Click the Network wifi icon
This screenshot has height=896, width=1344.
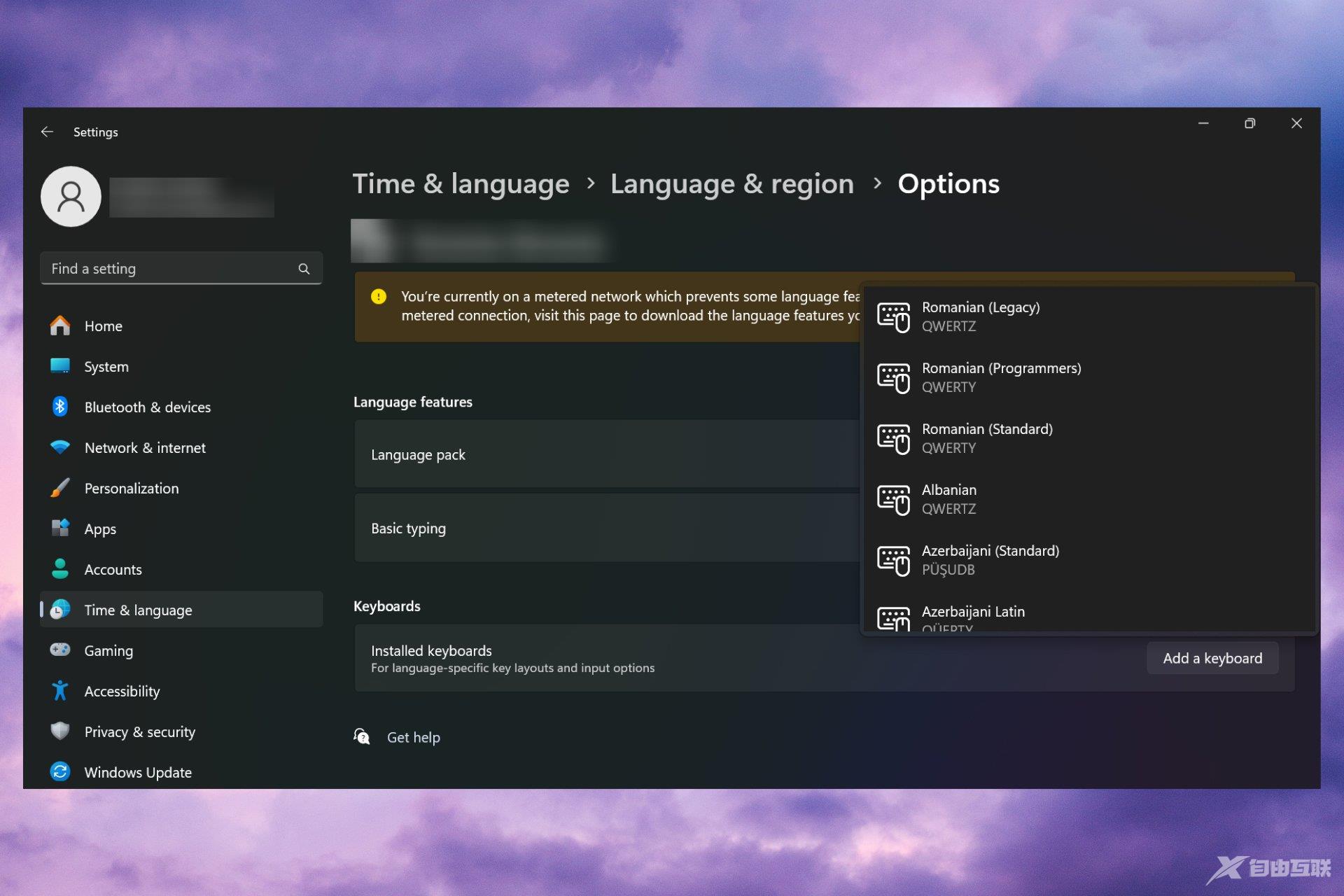tap(60, 447)
